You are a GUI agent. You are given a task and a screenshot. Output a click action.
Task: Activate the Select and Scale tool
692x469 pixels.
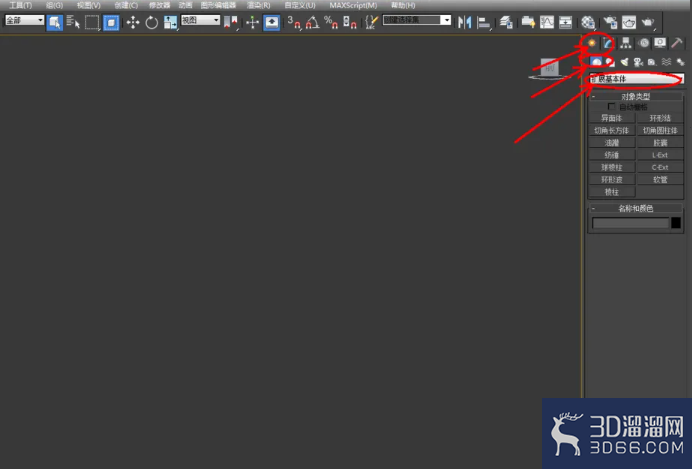[170, 22]
